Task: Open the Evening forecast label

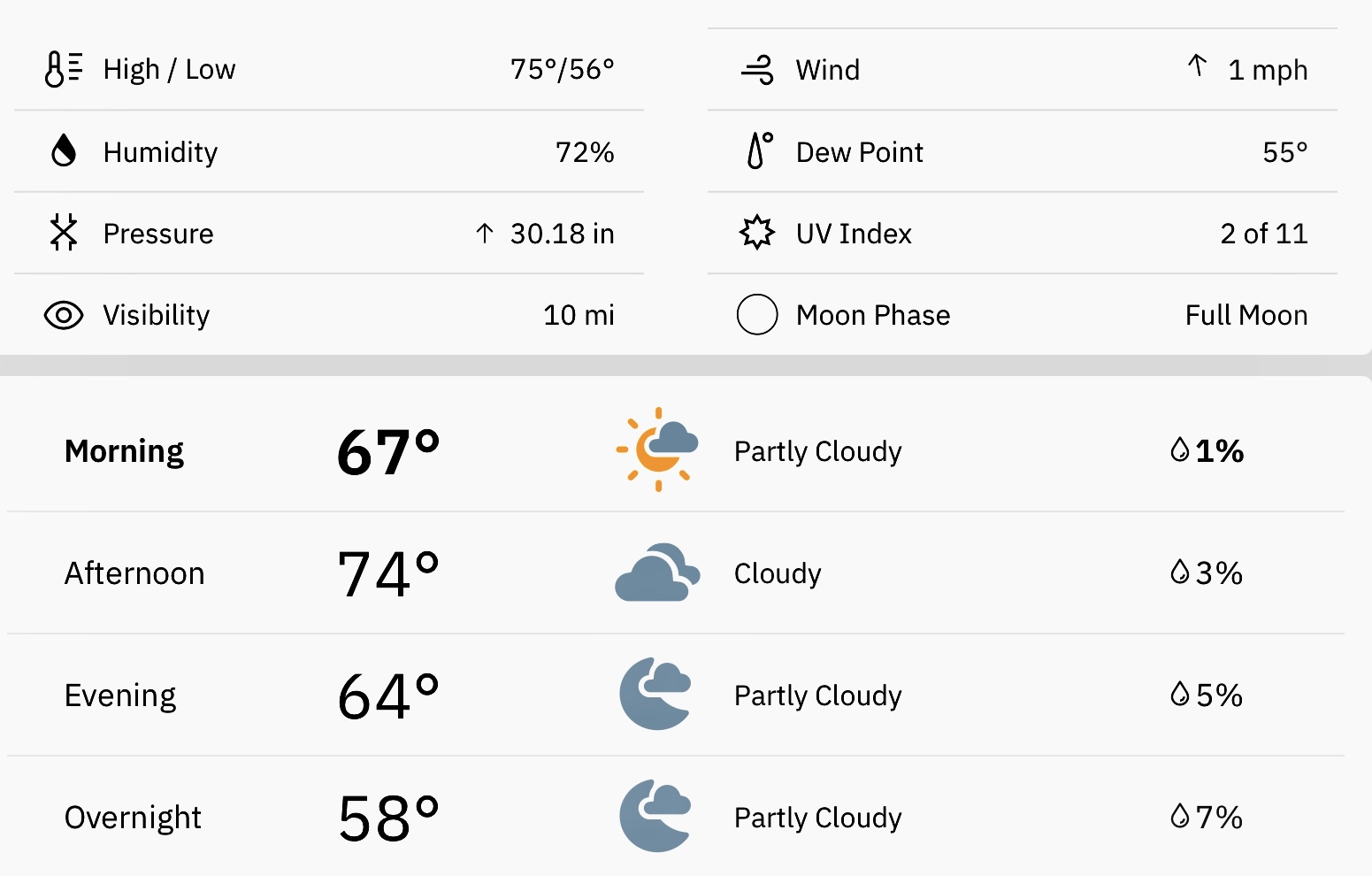Action: tap(120, 695)
